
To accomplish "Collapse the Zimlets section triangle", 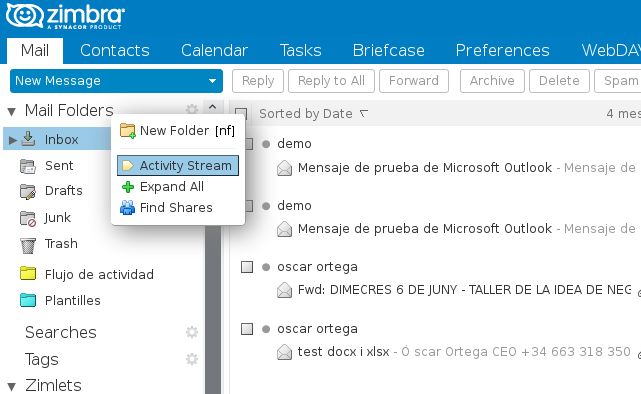I will (x=11, y=386).
